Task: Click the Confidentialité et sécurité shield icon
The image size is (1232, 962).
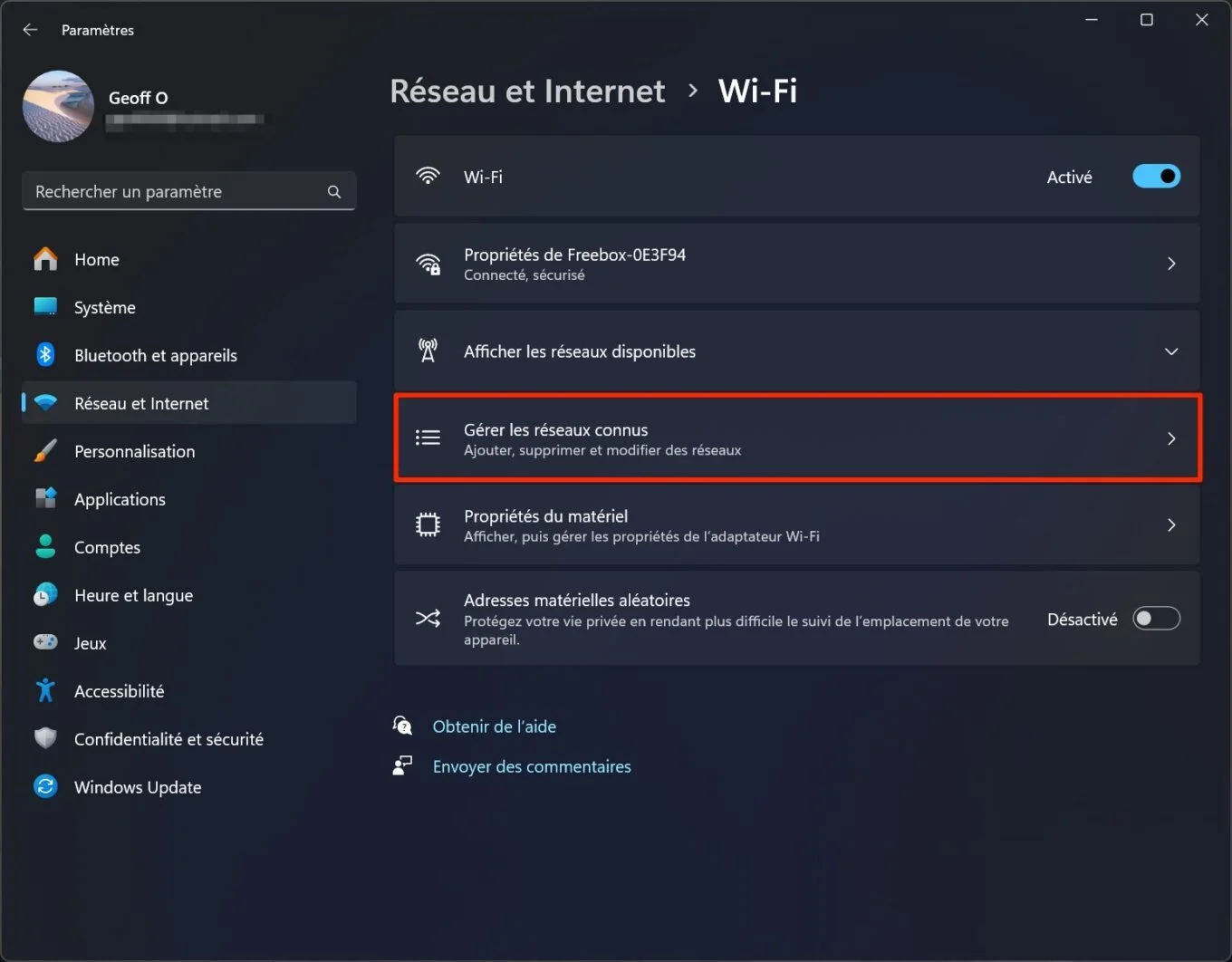Action: point(45,738)
